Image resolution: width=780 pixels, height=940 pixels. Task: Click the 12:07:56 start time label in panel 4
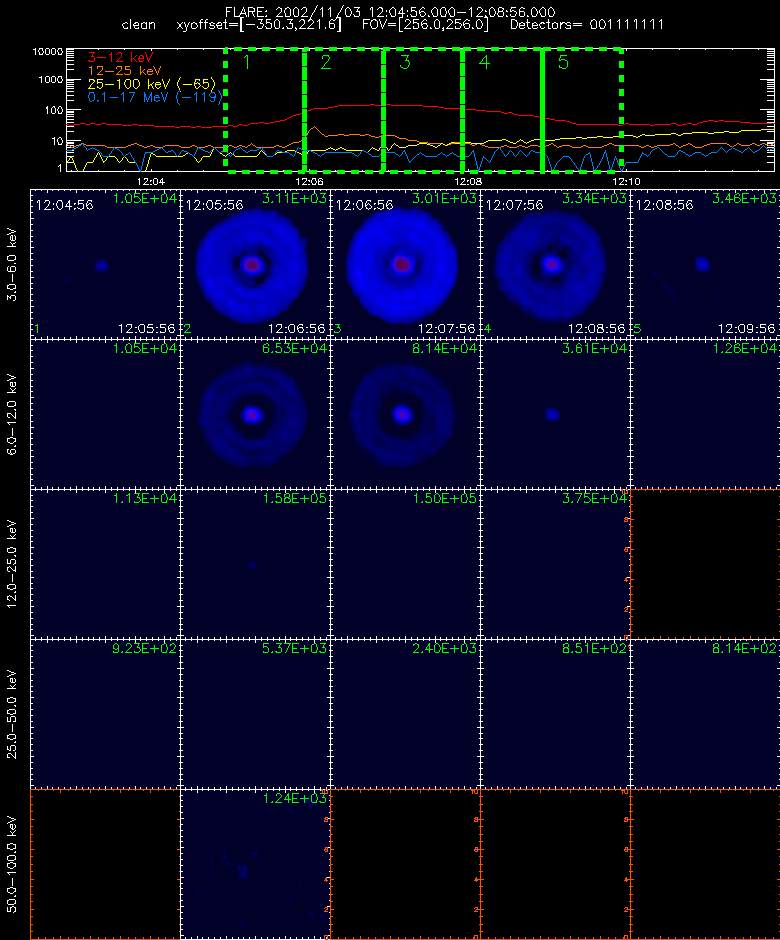(514, 205)
